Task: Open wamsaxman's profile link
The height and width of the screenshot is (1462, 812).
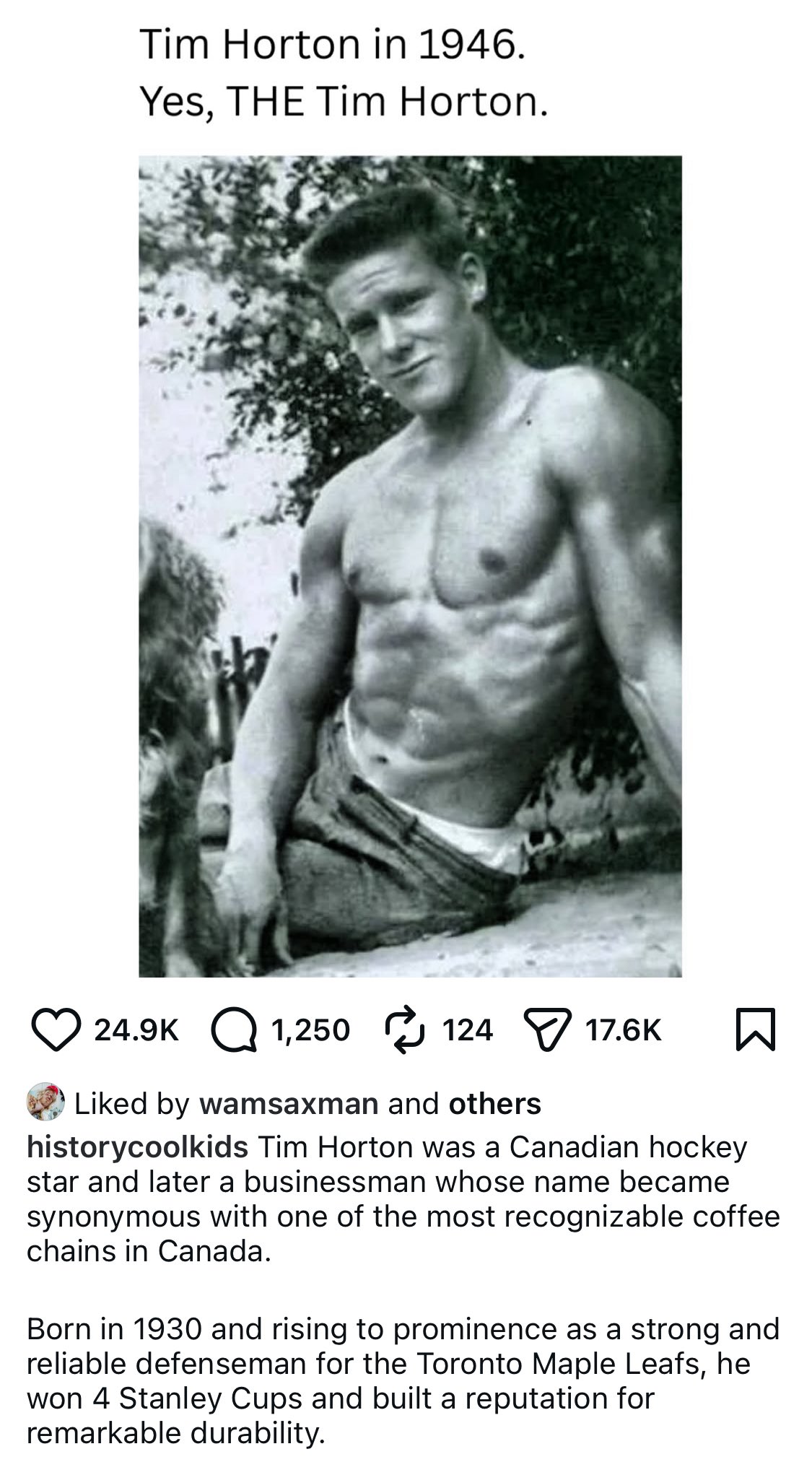Action: [289, 1104]
